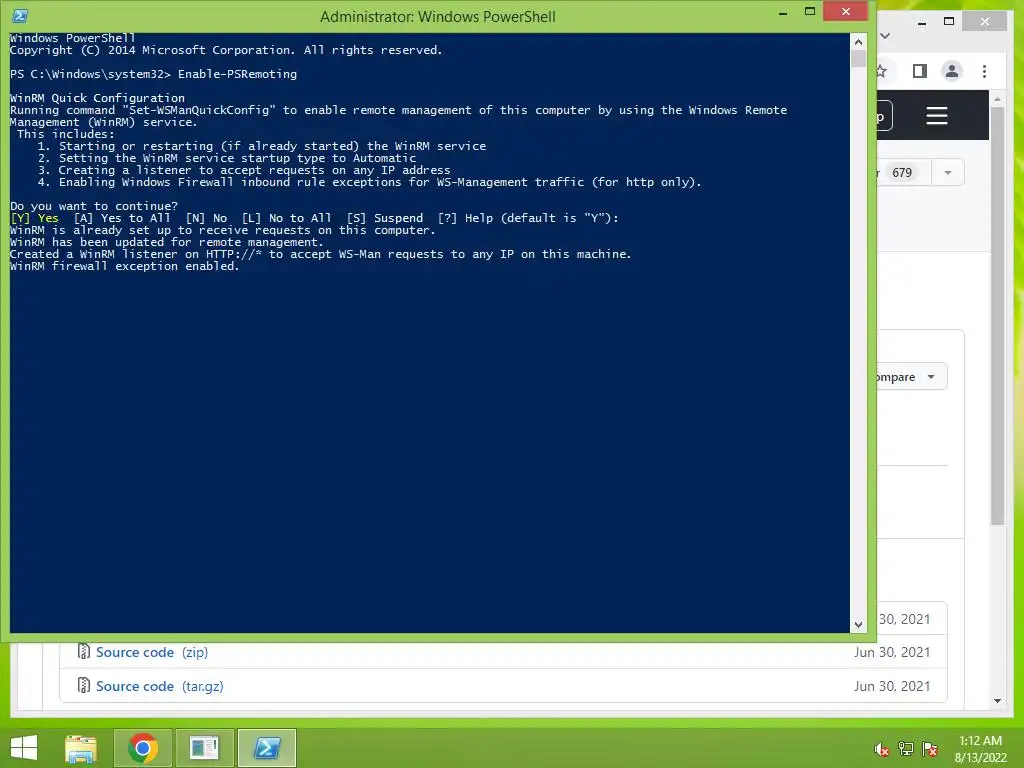Click the Chrome page scrollbar down arrow
The height and width of the screenshot is (768, 1024).
pos(997,701)
